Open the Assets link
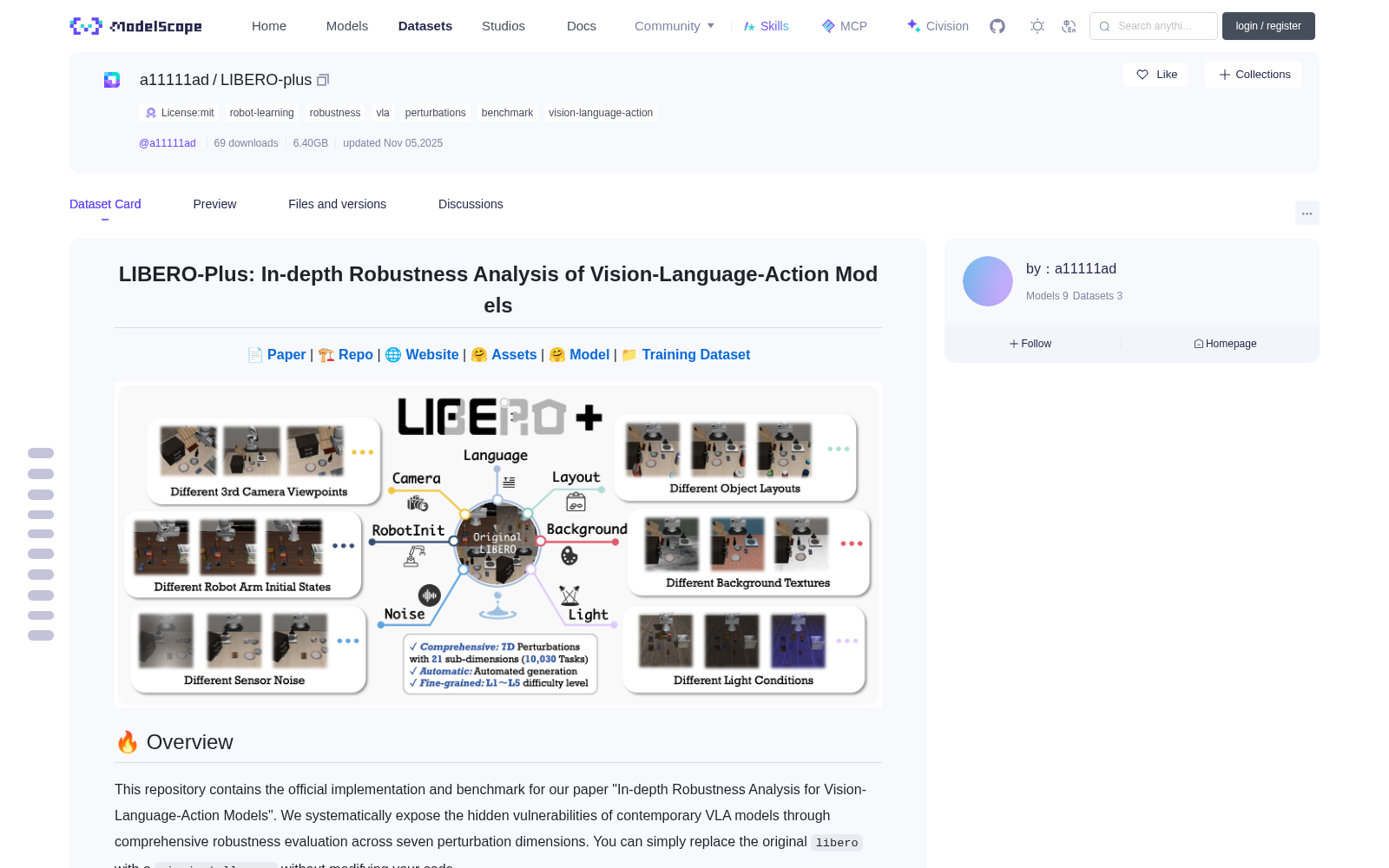Viewport: 1389px width, 868px height. coord(514,354)
